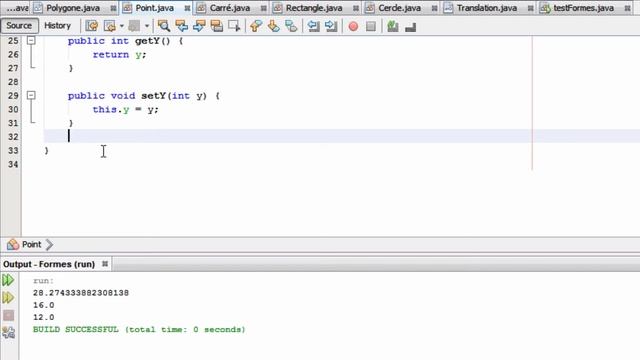Click the greyed Forward navigation icon
The width and height of the screenshot is (640, 360).
pos(134,26)
